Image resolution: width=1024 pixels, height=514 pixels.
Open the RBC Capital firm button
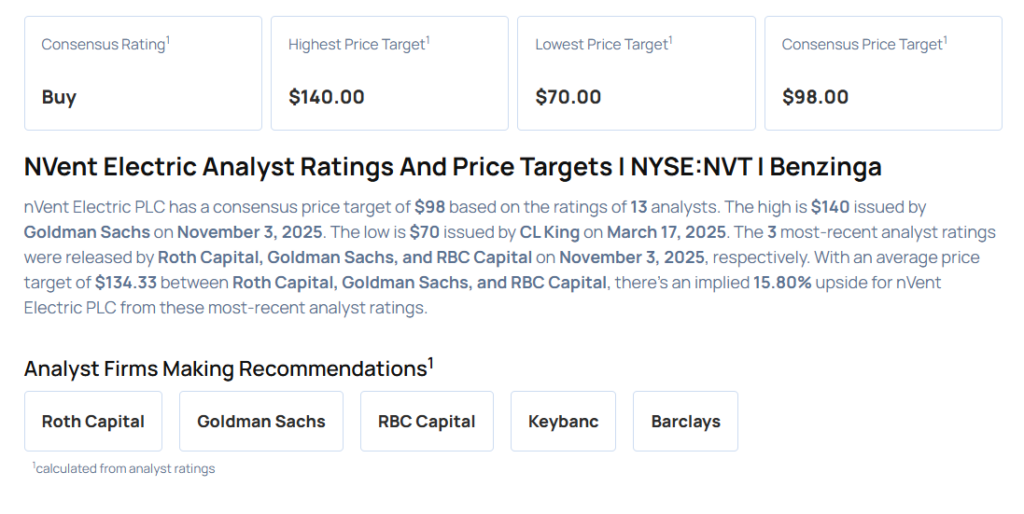[426, 421]
